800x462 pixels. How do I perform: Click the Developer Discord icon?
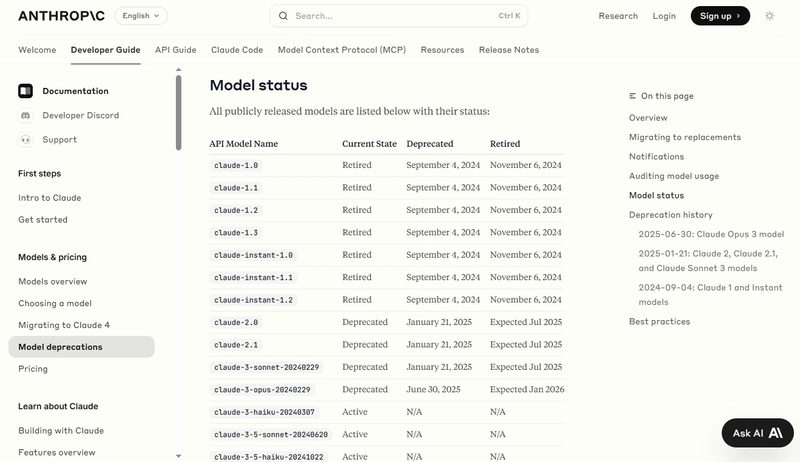click(26, 115)
